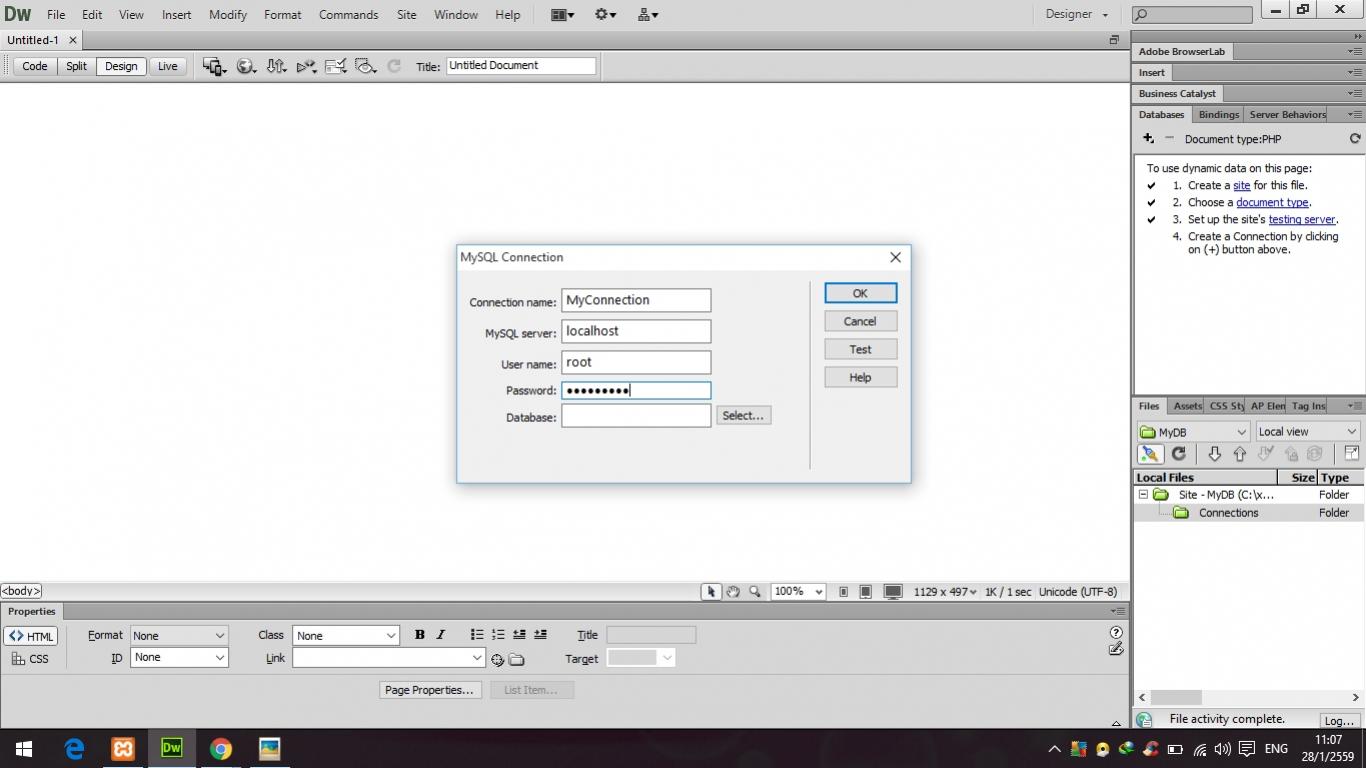This screenshot has width=1366, height=768.
Task: Open the MyDB site dropdown
Action: pyautogui.click(x=1194, y=432)
